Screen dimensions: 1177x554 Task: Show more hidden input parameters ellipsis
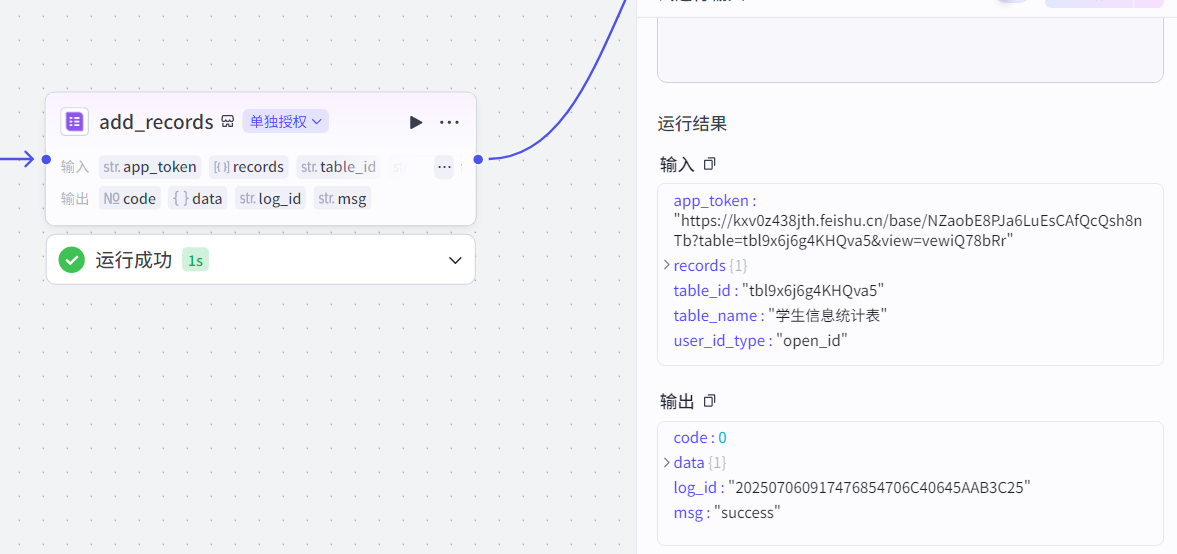point(444,167)
